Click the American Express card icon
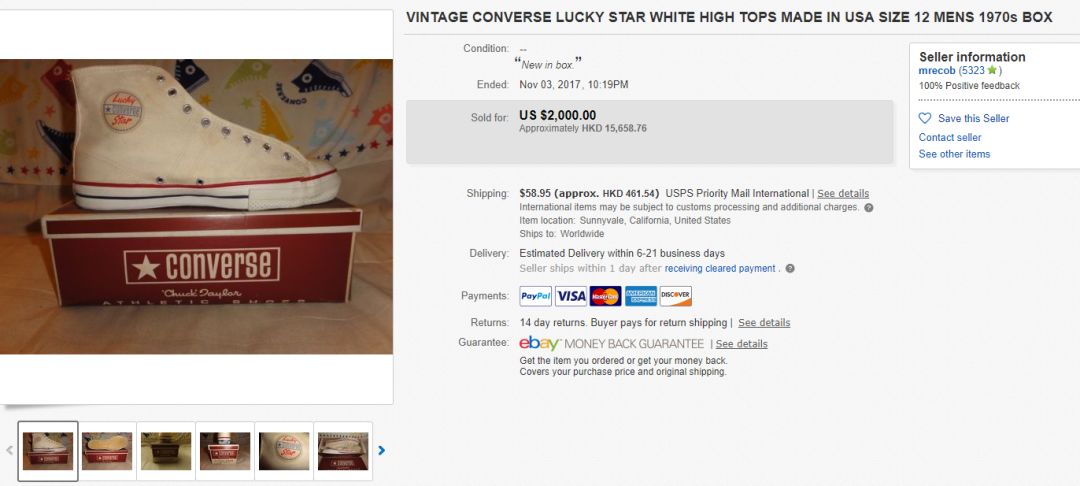This screenshot has width=1080, height=486. [x=641, y=296]
